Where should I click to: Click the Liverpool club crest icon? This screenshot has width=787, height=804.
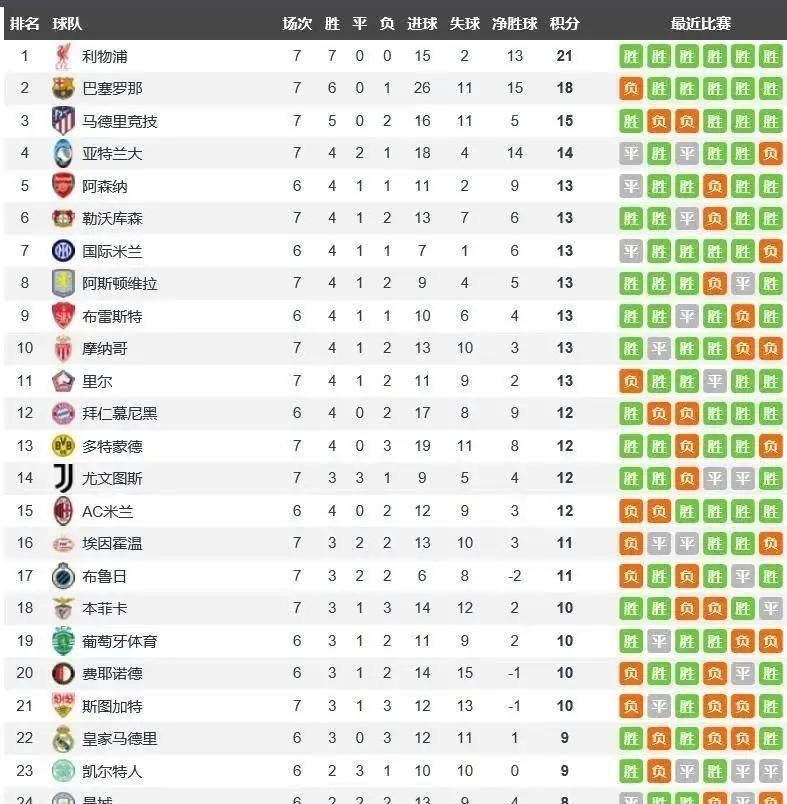click(x=63, y=56)
